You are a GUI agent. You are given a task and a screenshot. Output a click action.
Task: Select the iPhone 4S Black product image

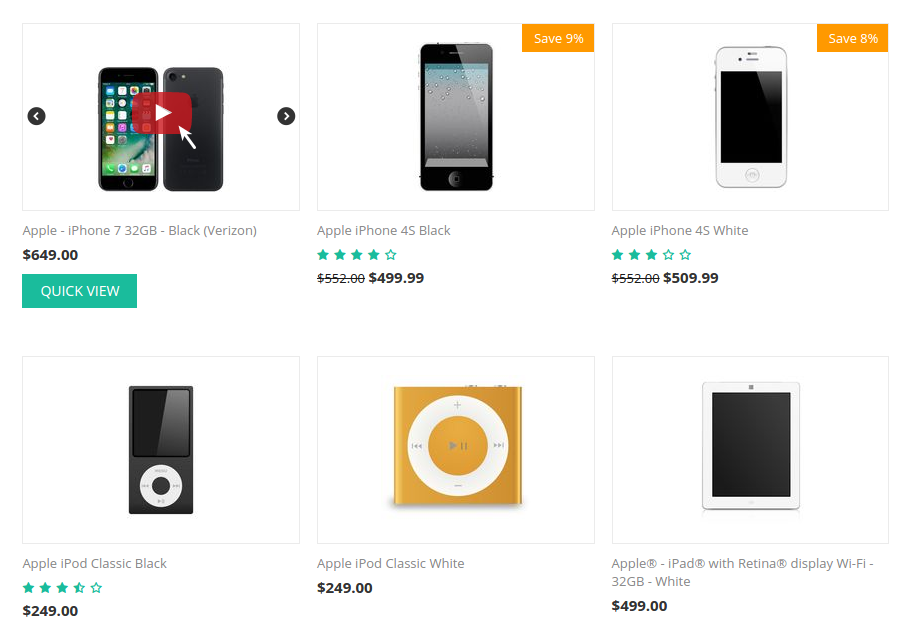coord(456,117)
